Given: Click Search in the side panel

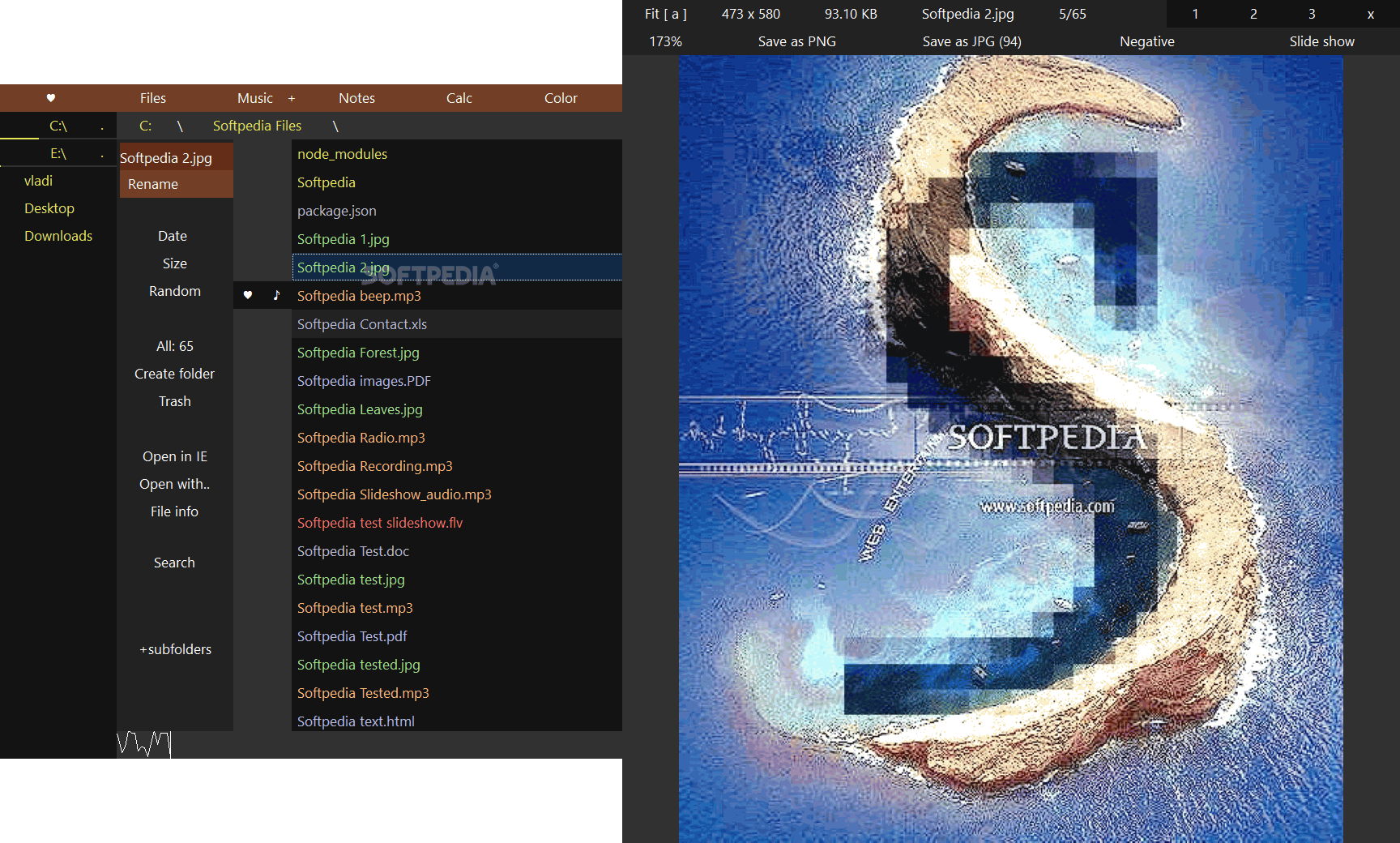Looking at the screenshot, I should 175,563.
